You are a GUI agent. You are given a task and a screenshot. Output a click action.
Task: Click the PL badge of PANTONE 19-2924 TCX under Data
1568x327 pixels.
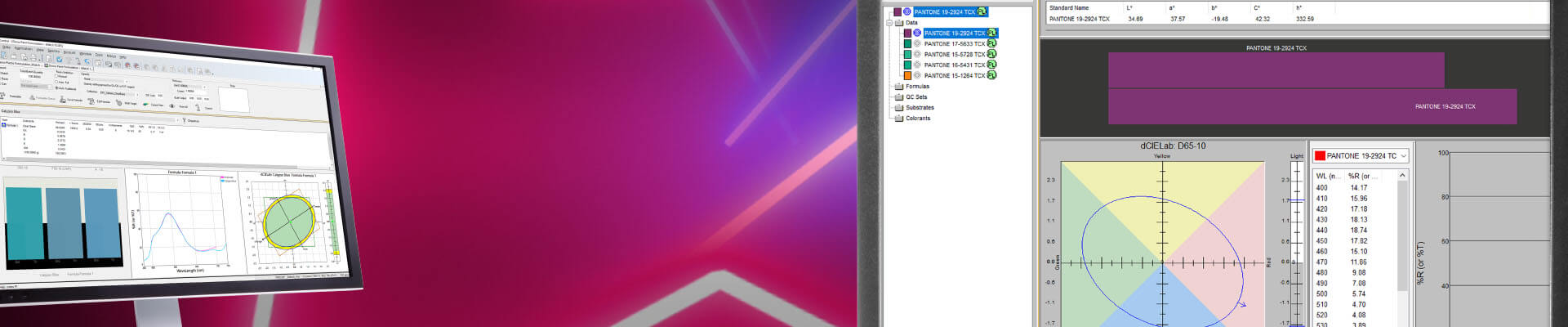pos(992,34)
